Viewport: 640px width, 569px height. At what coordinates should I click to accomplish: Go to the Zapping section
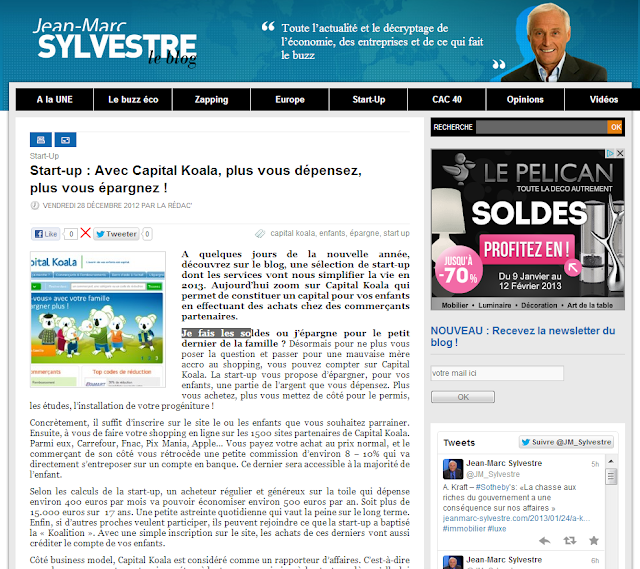pos(211,100)
